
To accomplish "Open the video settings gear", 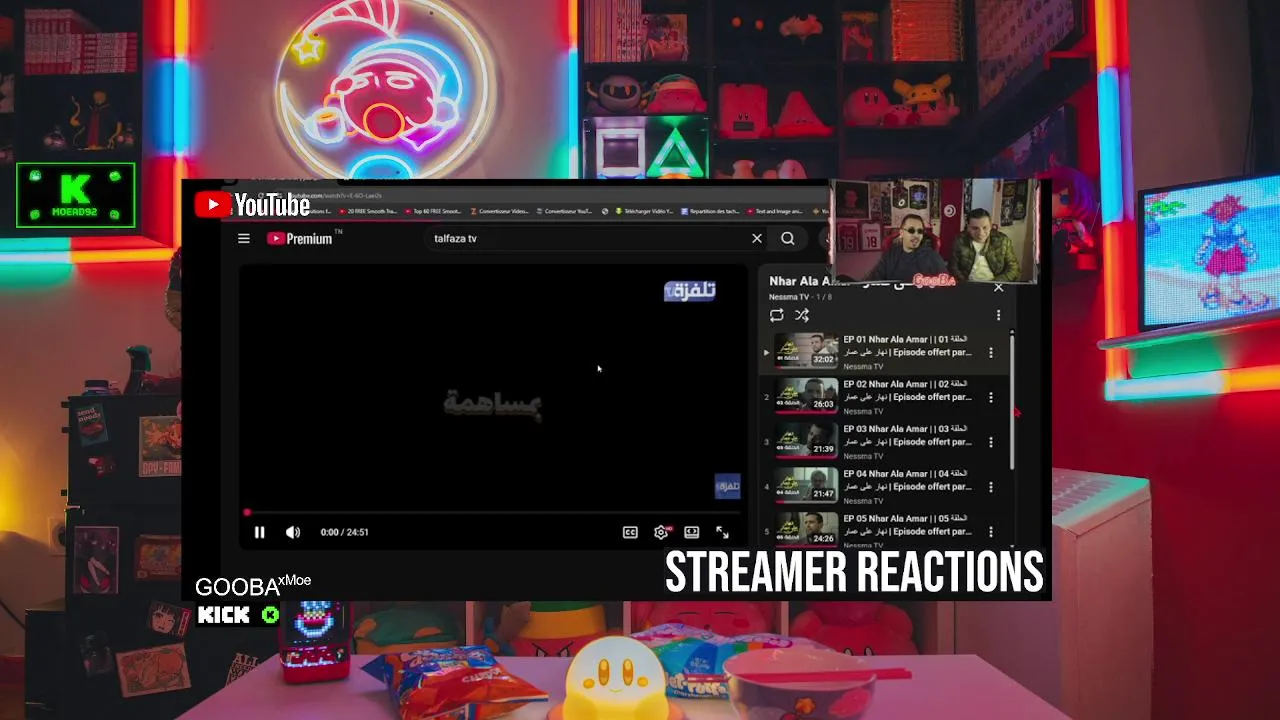I will [x=661, y=532].
